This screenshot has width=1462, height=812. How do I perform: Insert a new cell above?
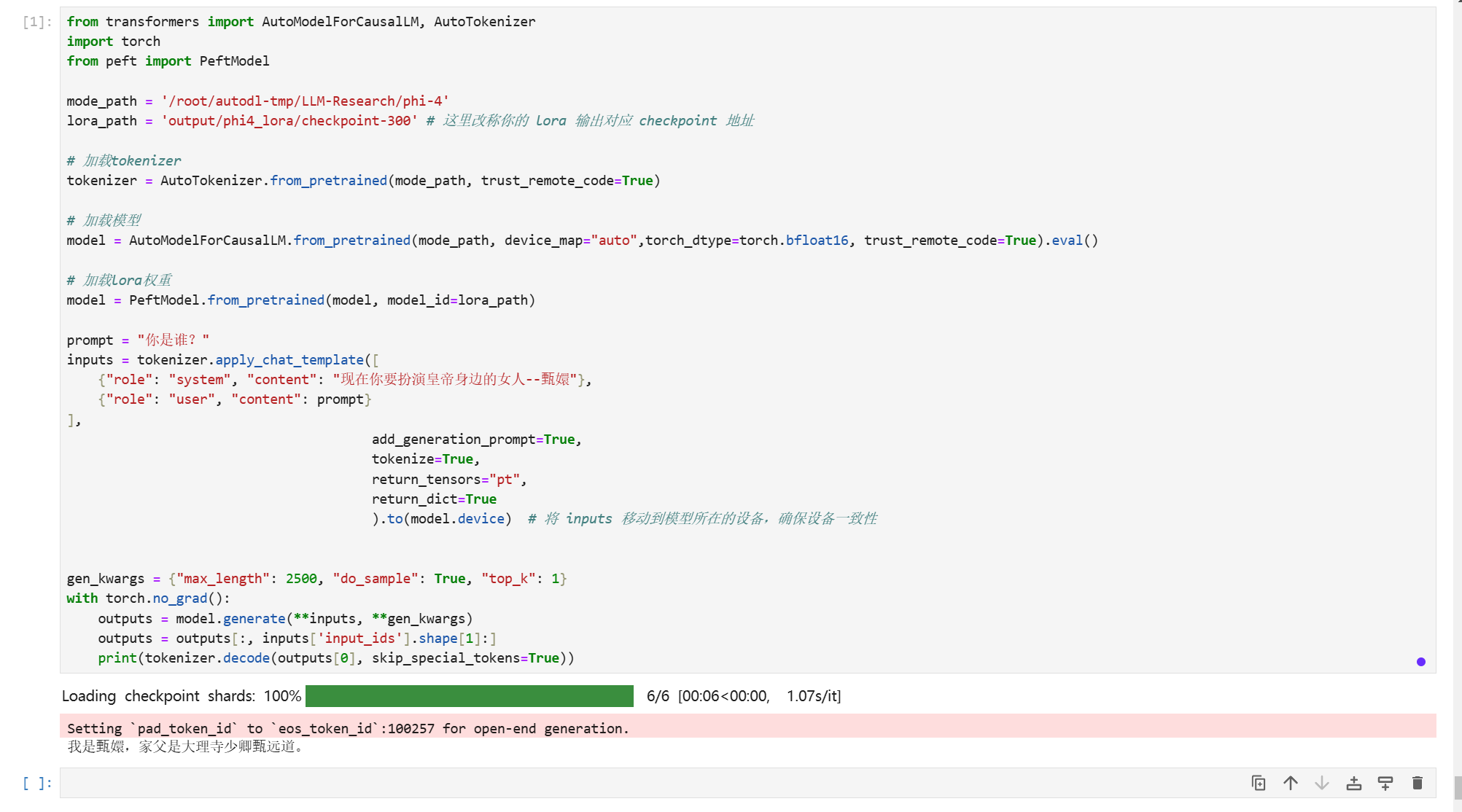pyautogui.click(x=1354, y=783)
